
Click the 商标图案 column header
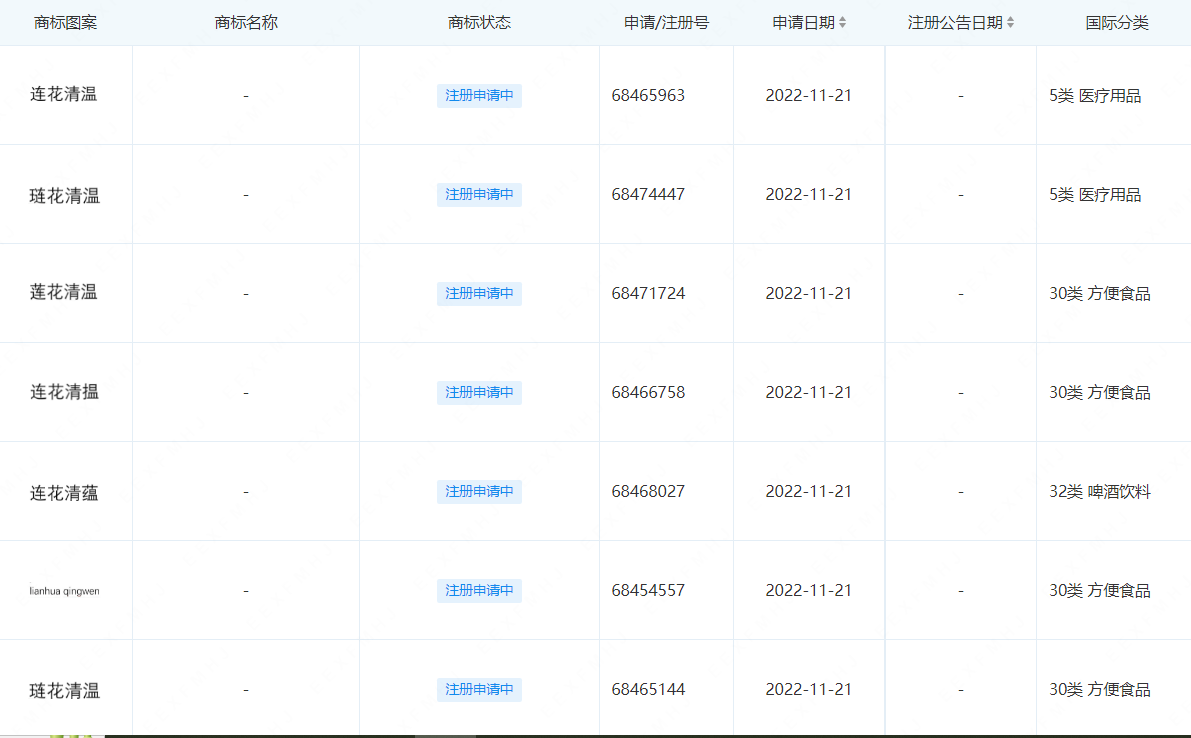[x=65, y=23]
